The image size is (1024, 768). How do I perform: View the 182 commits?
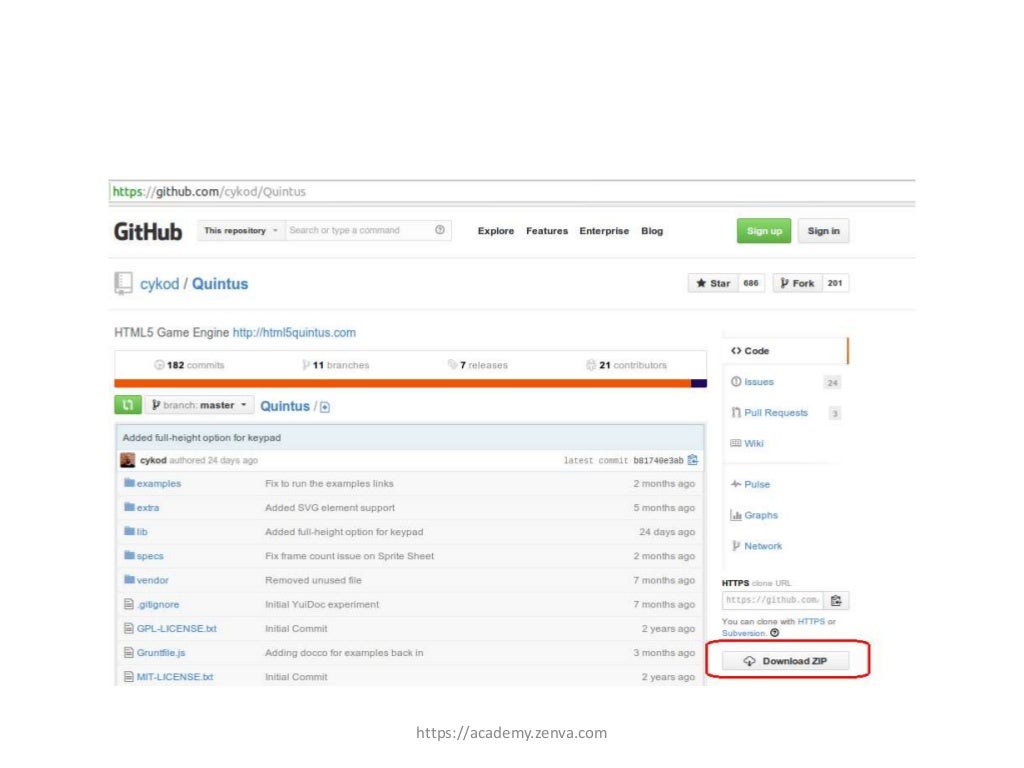[x=189, y=365]
